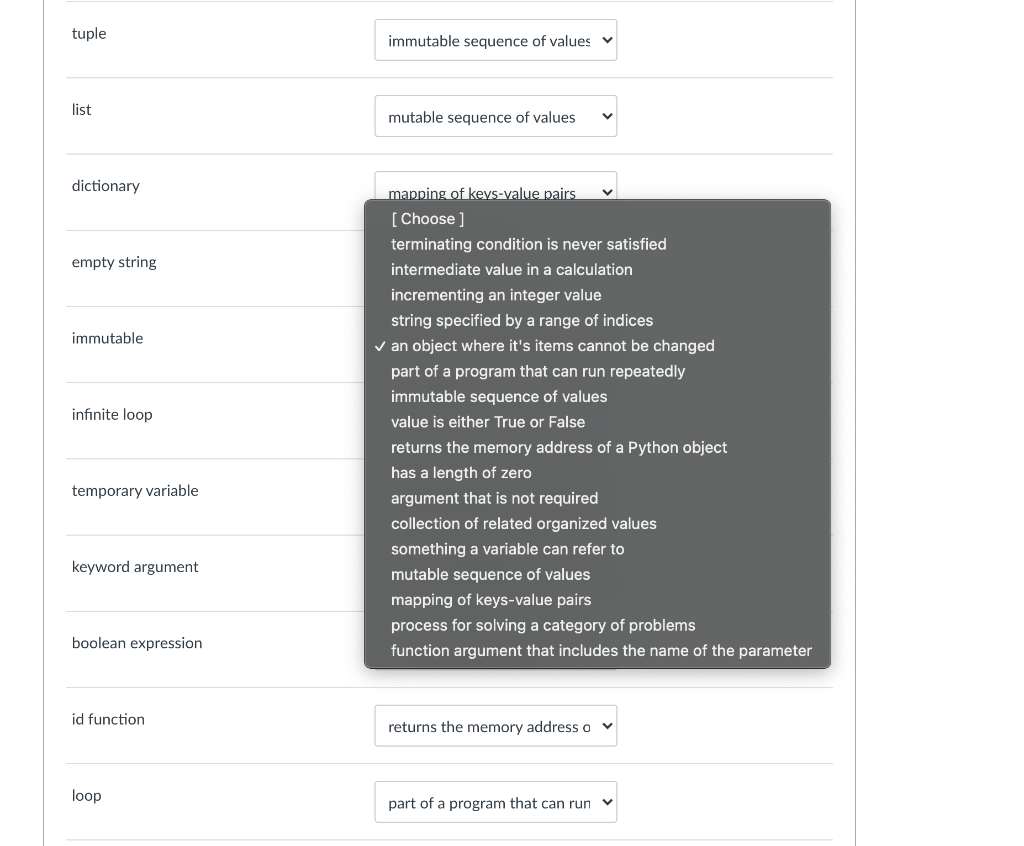Open the tuple answer dropdown
Screen dimensions: 1024x846
click(x=495, y=41)
